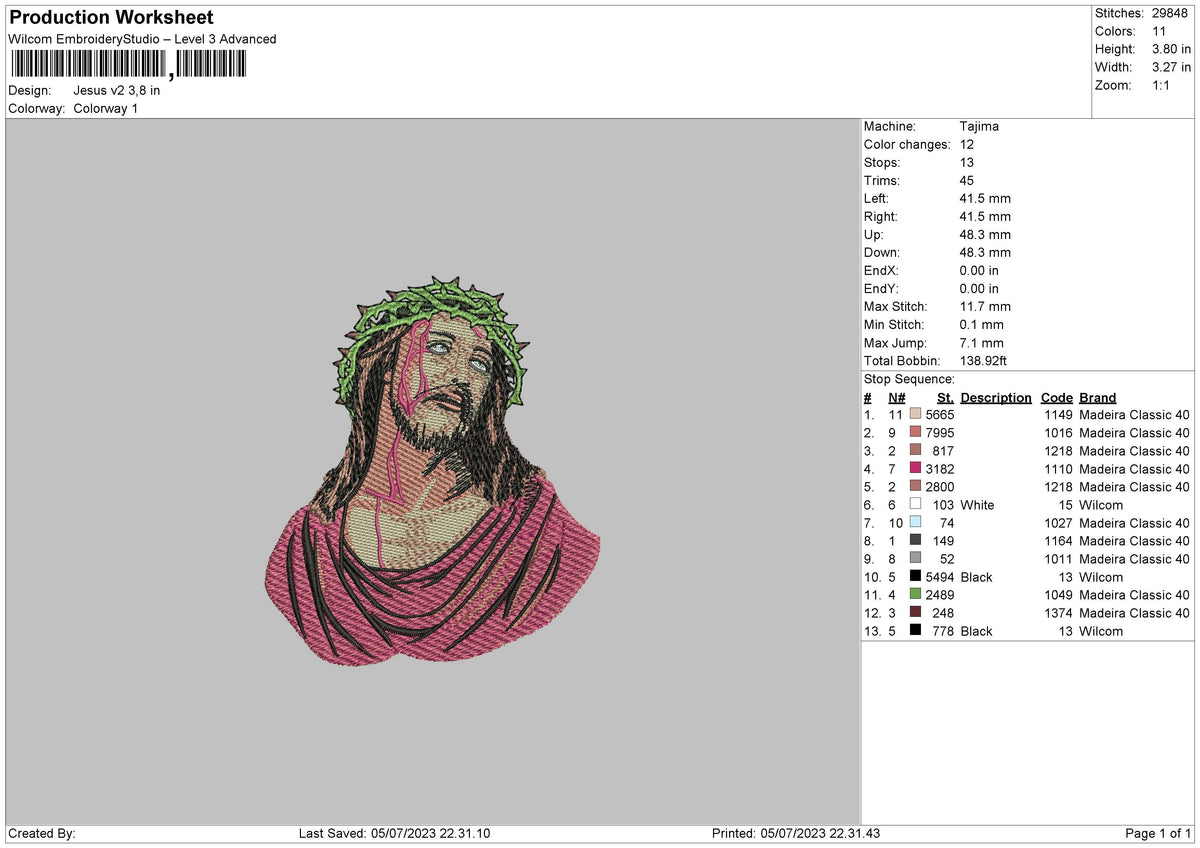Click the 'Created By:' footer label

pyautogui.click(x=42, y=833)
